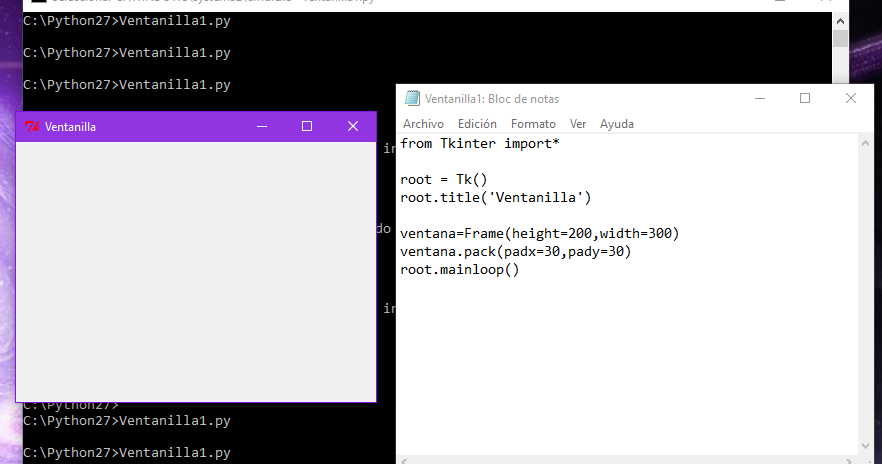This screenshot has width=882, height=464.
Task: Click 'Ventanilla1: Bloc de notas' title text
Action: coord(492,99)
